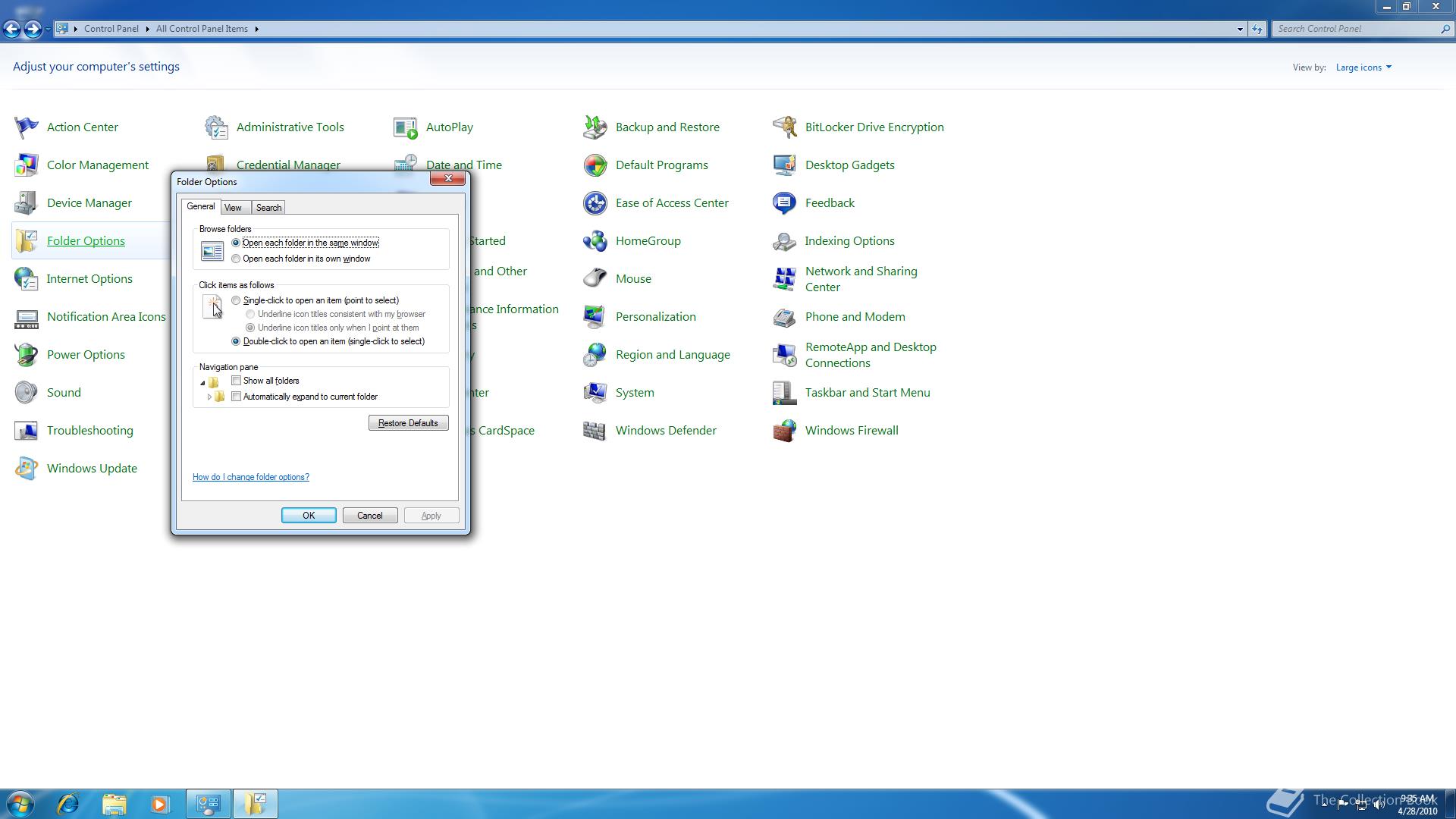Show hidden icons arrow in system tray
Image resolution: width=1456 pixels, height=819 pixels.
1325,805
